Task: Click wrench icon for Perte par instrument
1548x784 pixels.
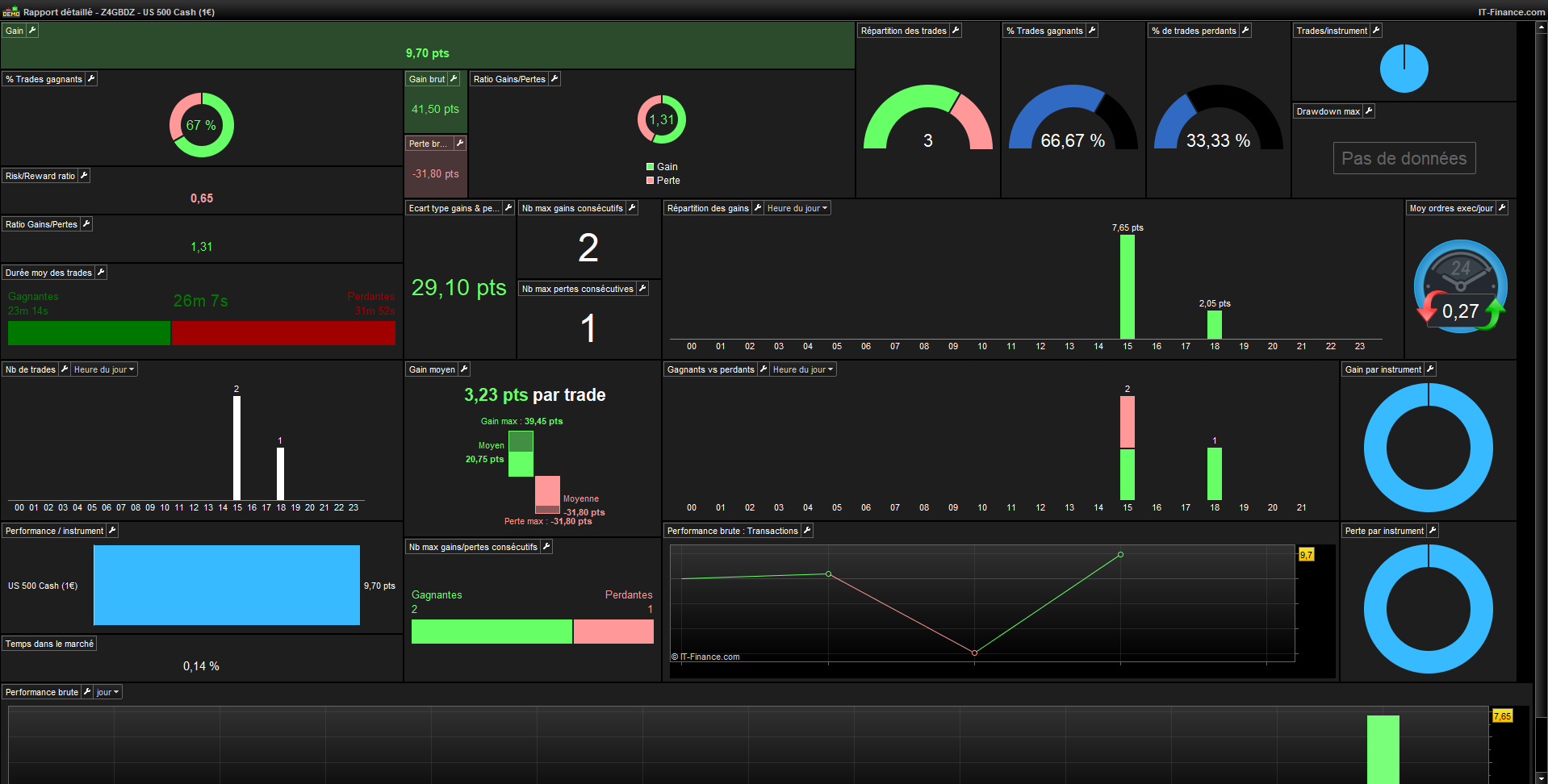Action: 1433,531
